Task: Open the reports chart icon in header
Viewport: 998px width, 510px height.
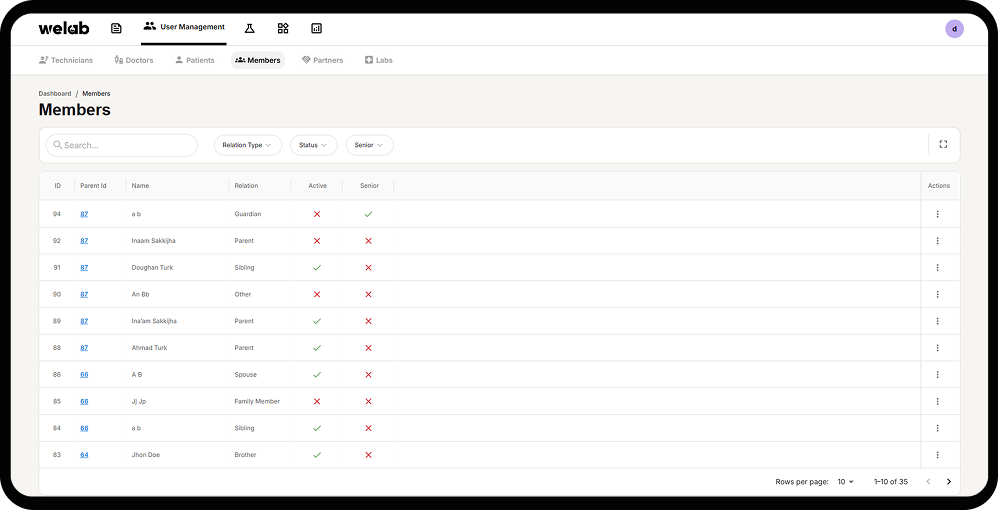Action: 316,28
